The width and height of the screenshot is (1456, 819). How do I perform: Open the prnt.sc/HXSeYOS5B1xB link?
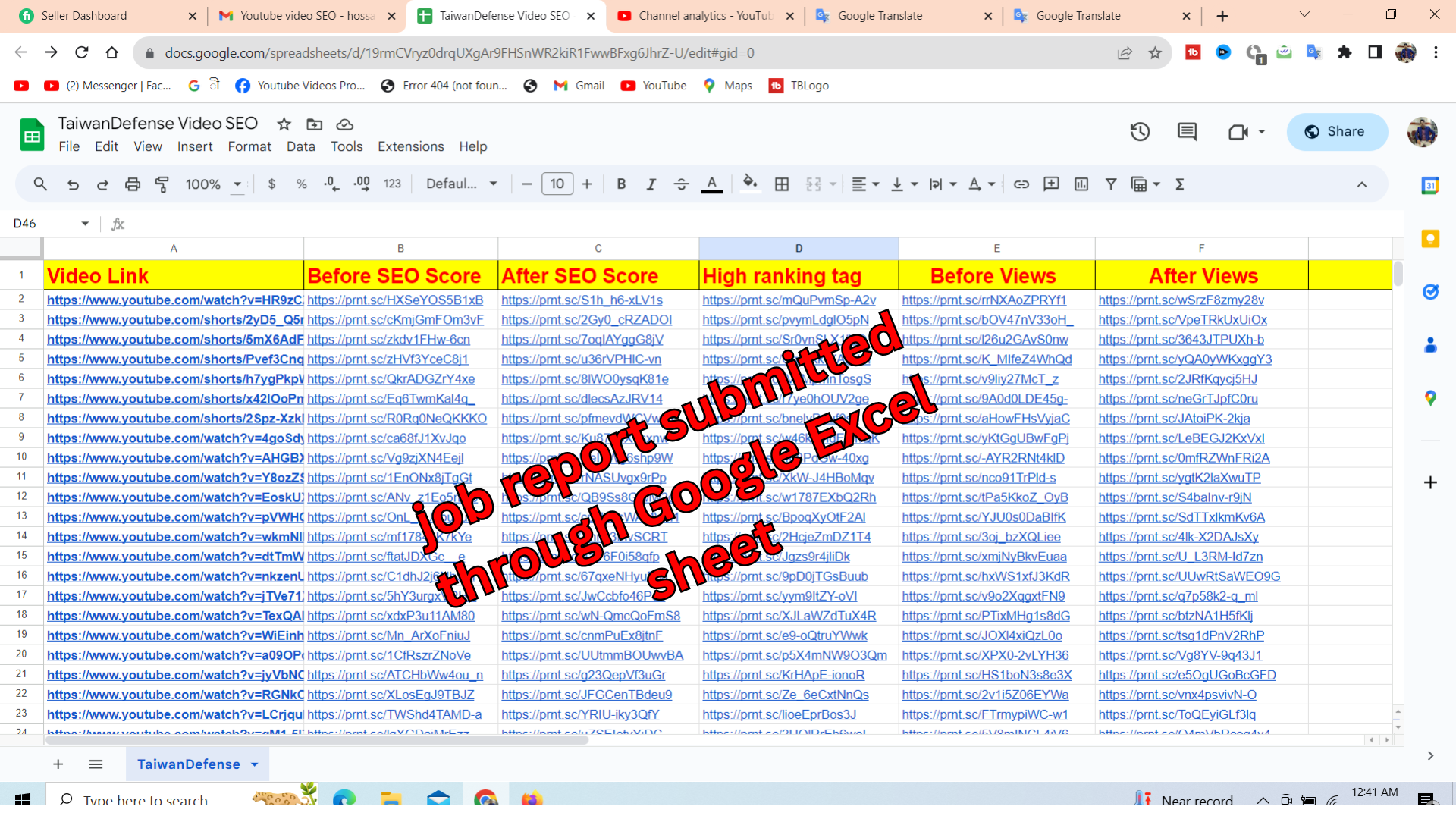click(395, 300)
